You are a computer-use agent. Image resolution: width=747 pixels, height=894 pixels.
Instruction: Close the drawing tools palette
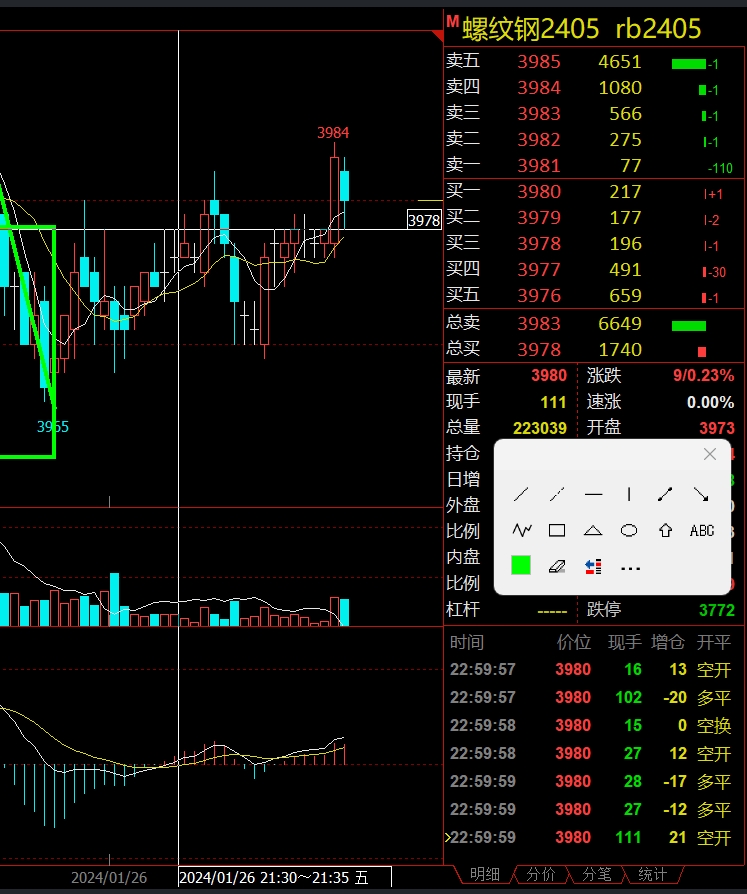[710, 454]
